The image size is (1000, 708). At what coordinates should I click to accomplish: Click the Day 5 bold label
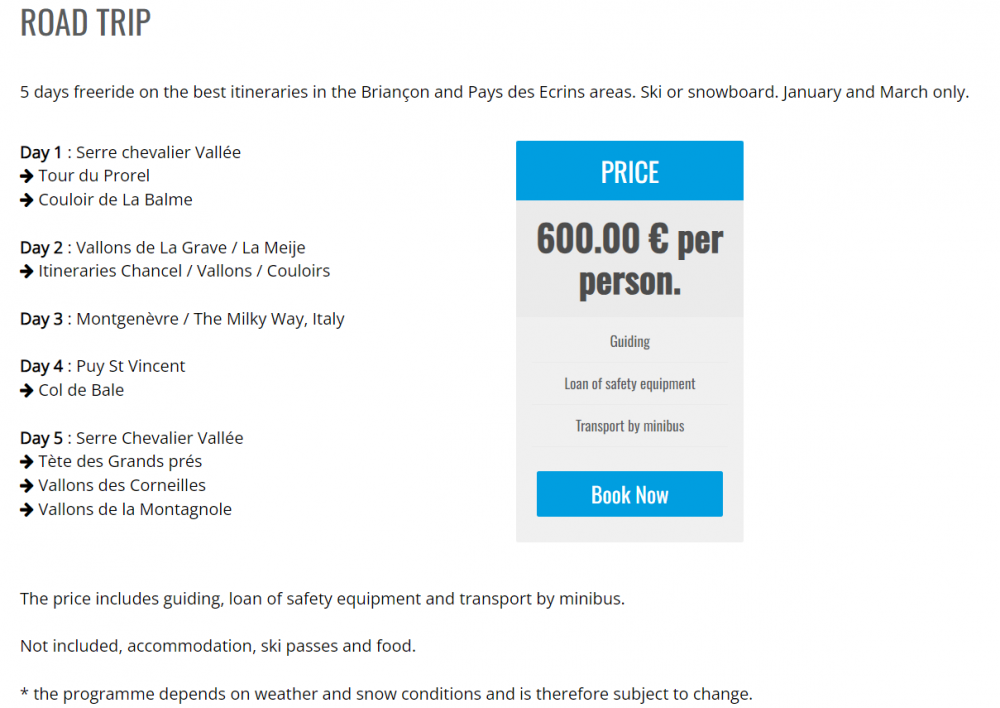pos(41,438)
